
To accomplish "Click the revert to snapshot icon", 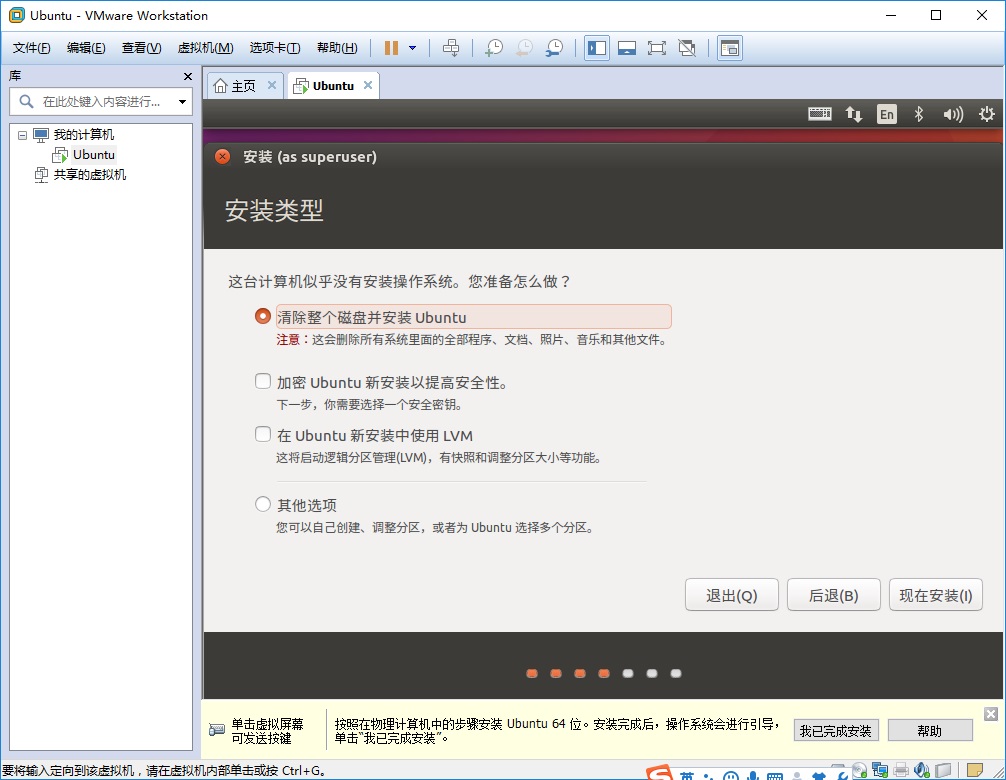I will (524, 48).
